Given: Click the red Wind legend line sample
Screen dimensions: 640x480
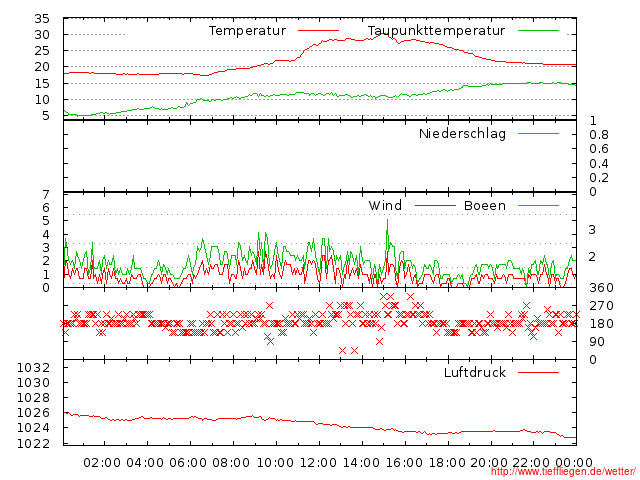Looking at the screenshot, I should (x=435, y=205).
